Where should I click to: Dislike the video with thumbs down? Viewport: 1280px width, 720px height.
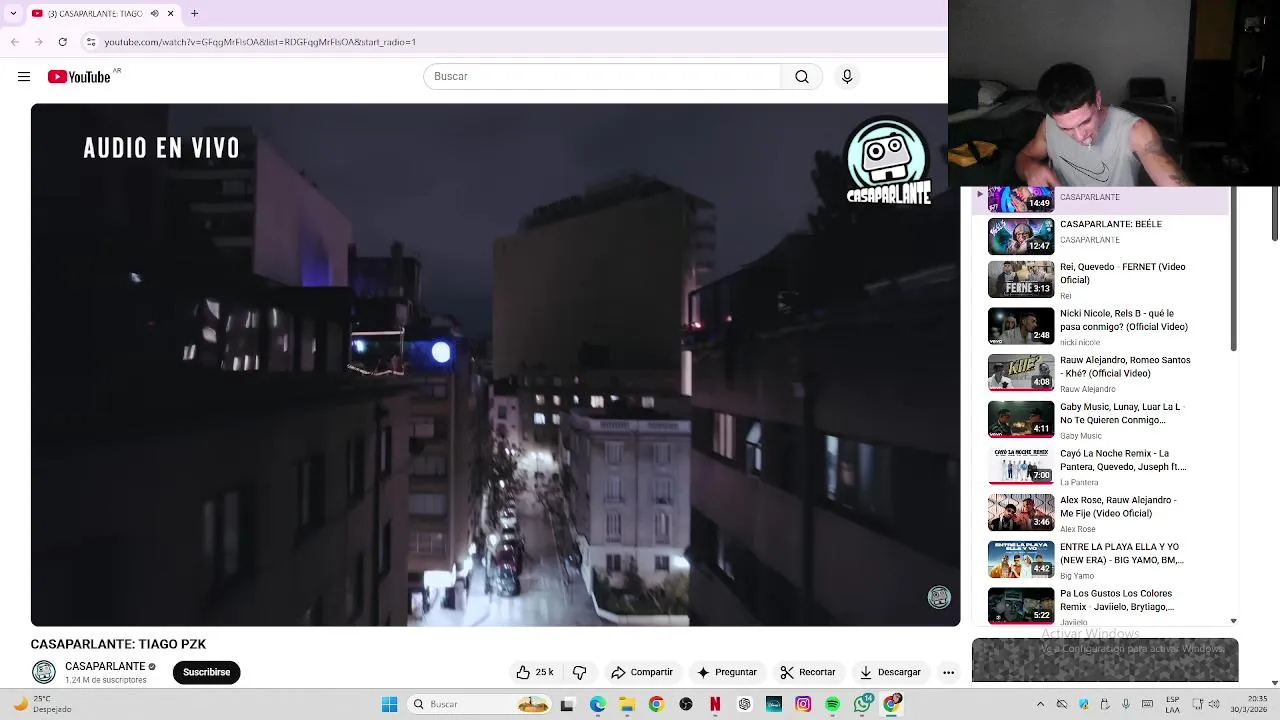coord(579,672)
